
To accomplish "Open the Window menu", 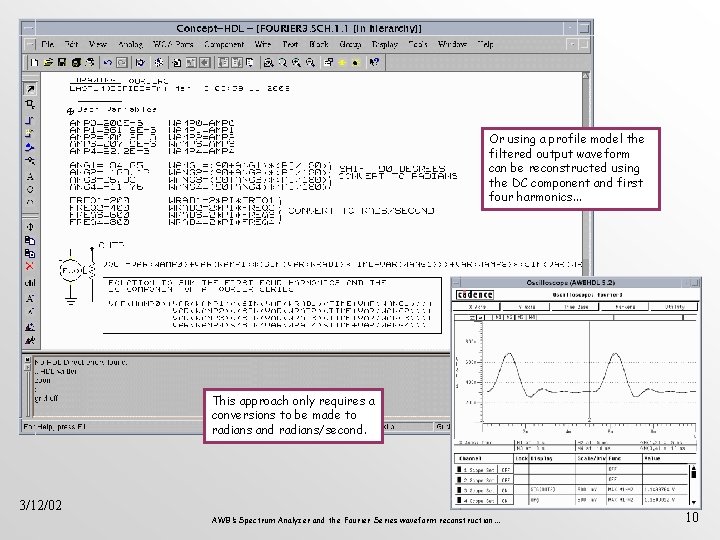I will 452,45.
